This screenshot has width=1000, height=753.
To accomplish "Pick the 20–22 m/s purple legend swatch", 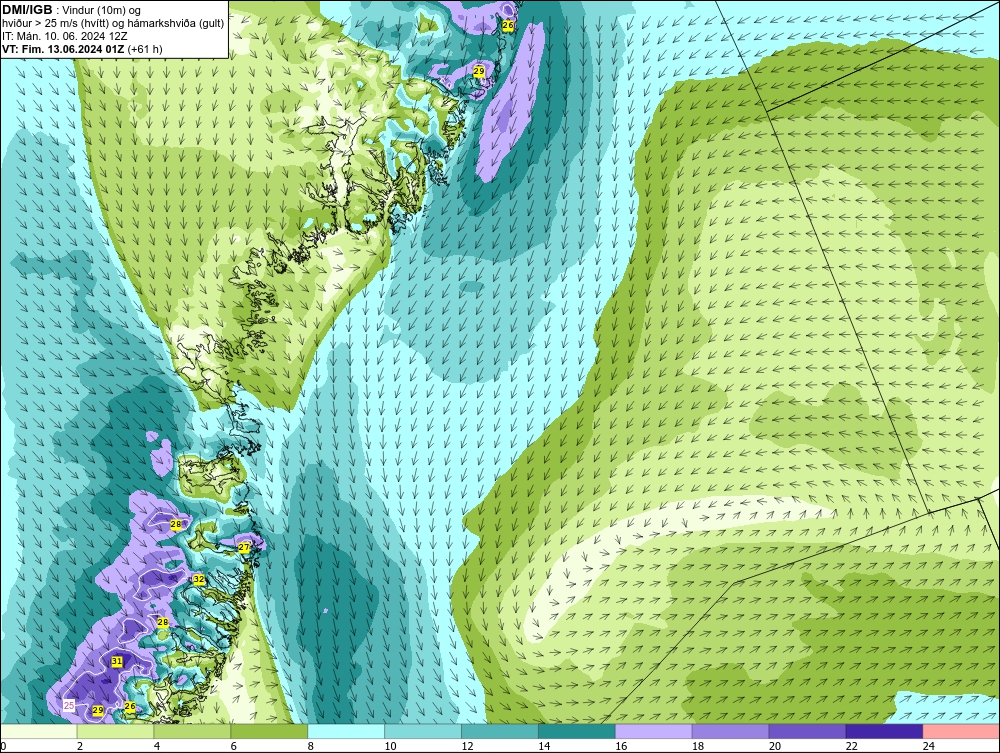I will pos(807,731).
